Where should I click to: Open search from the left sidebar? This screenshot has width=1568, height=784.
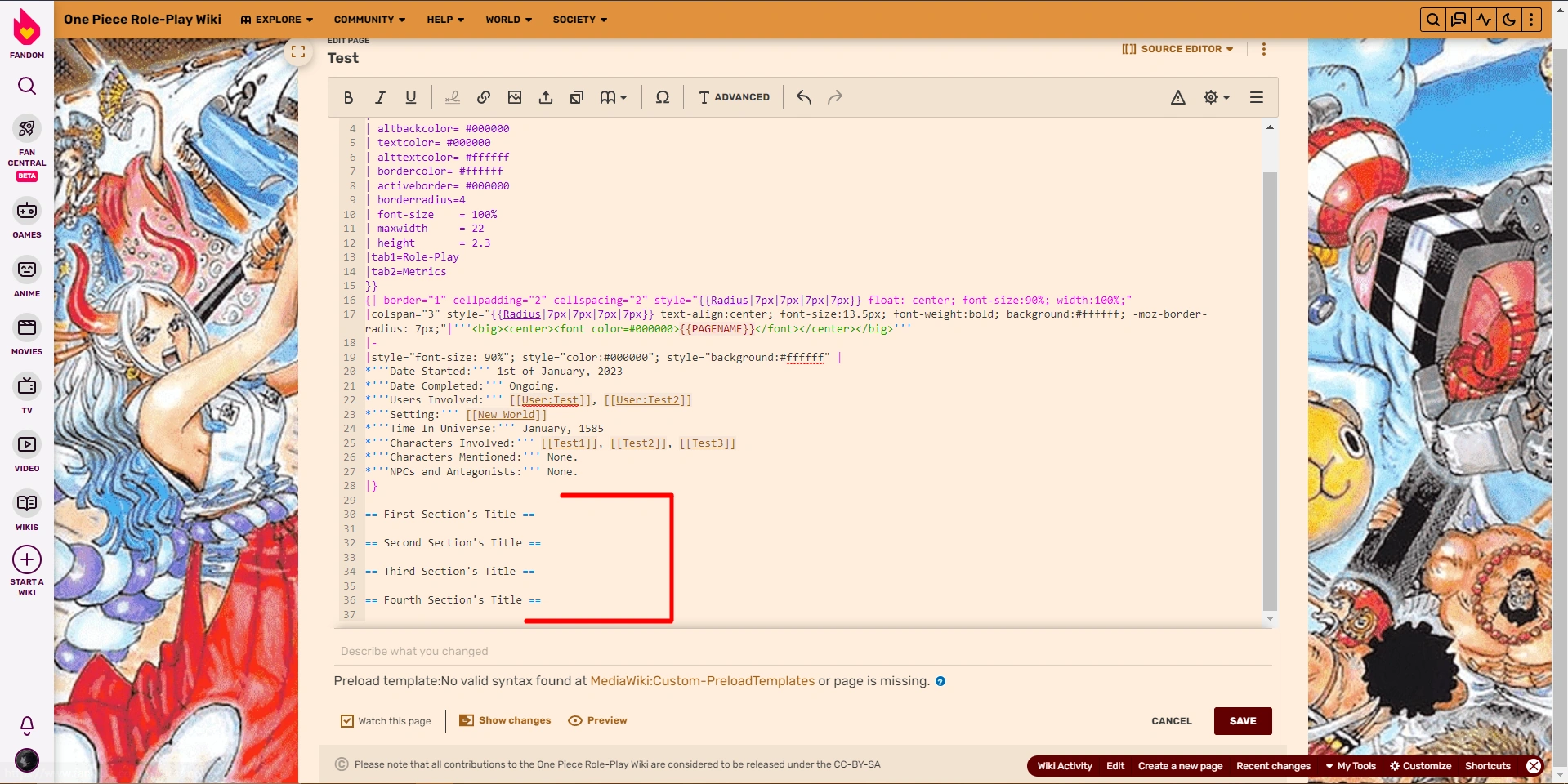click(x=27, y=86)
